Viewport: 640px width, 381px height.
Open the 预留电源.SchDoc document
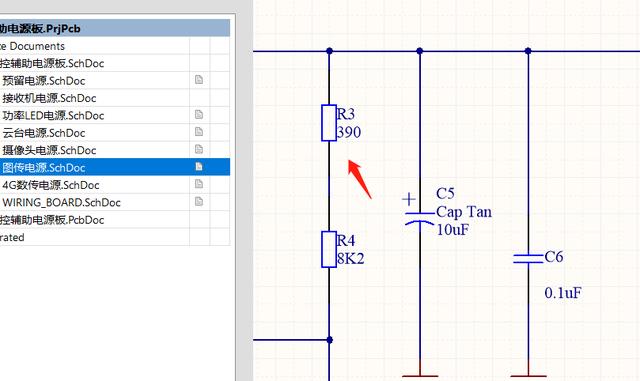(x=44, y=80)
